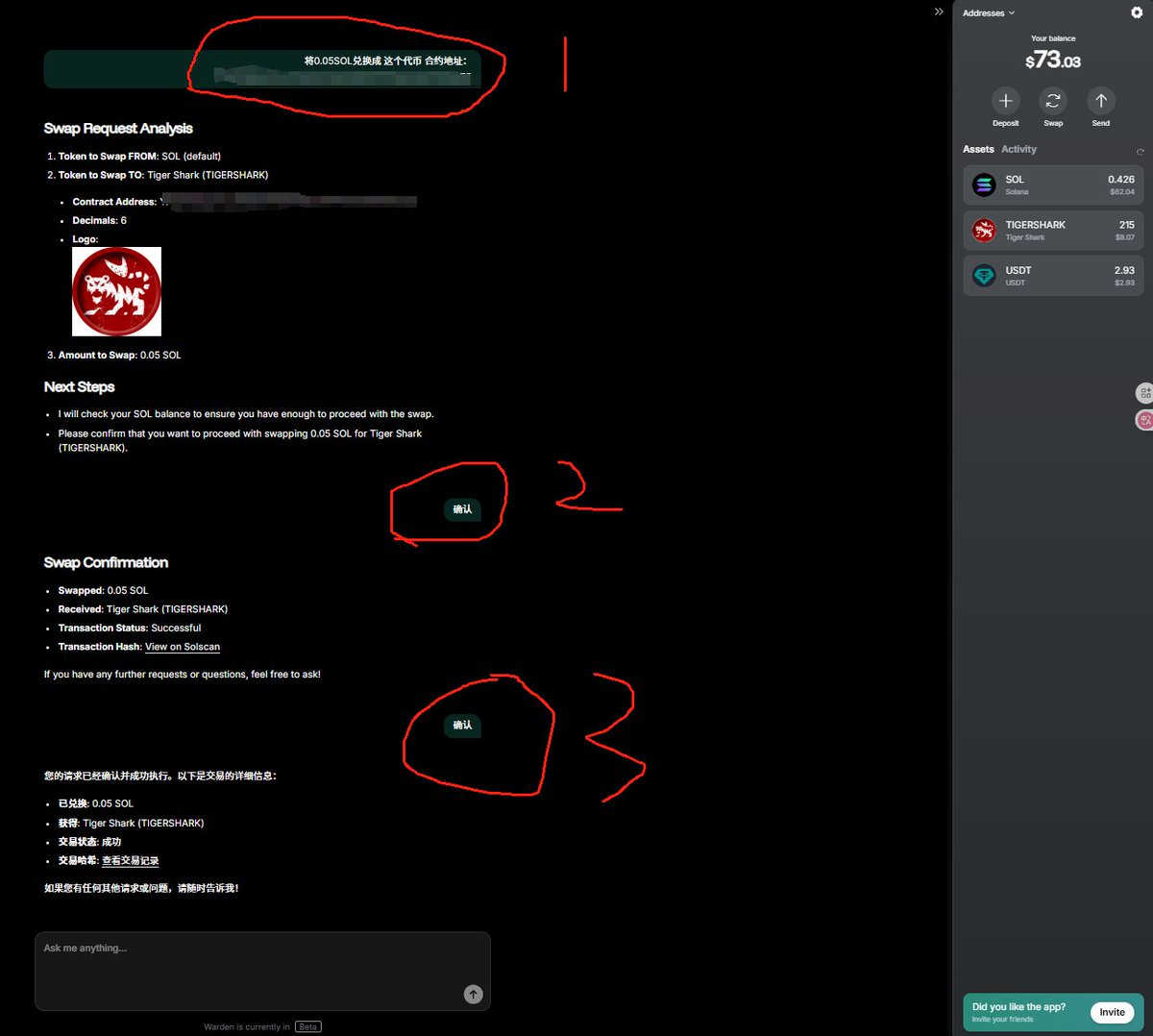Open wallet settings gear icon

pos(1137,12)
